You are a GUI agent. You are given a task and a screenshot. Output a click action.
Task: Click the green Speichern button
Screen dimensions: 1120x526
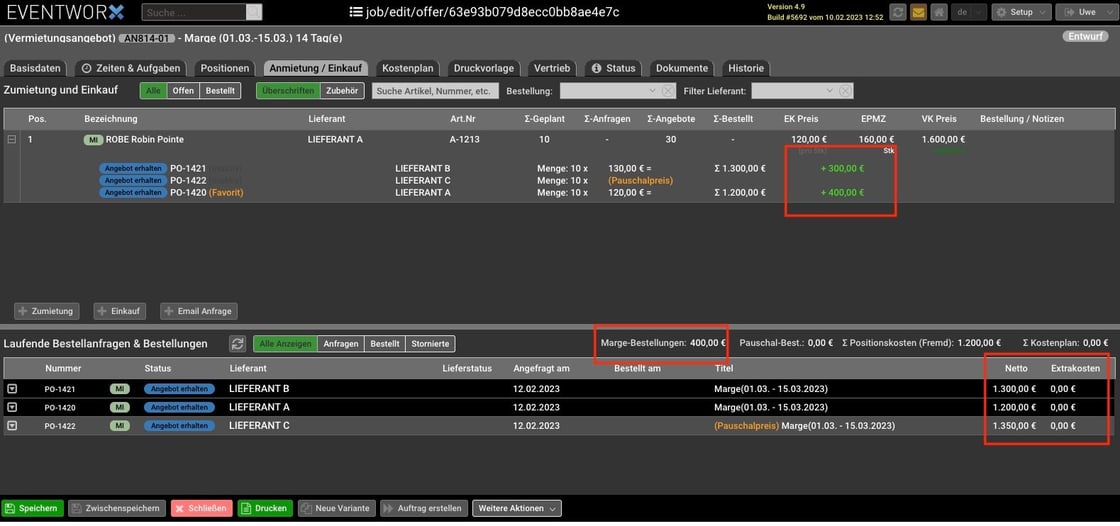click(32, 508)
